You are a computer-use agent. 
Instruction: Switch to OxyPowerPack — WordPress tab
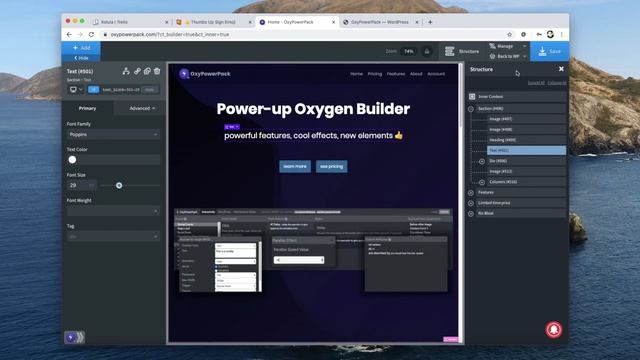(380, 22)
